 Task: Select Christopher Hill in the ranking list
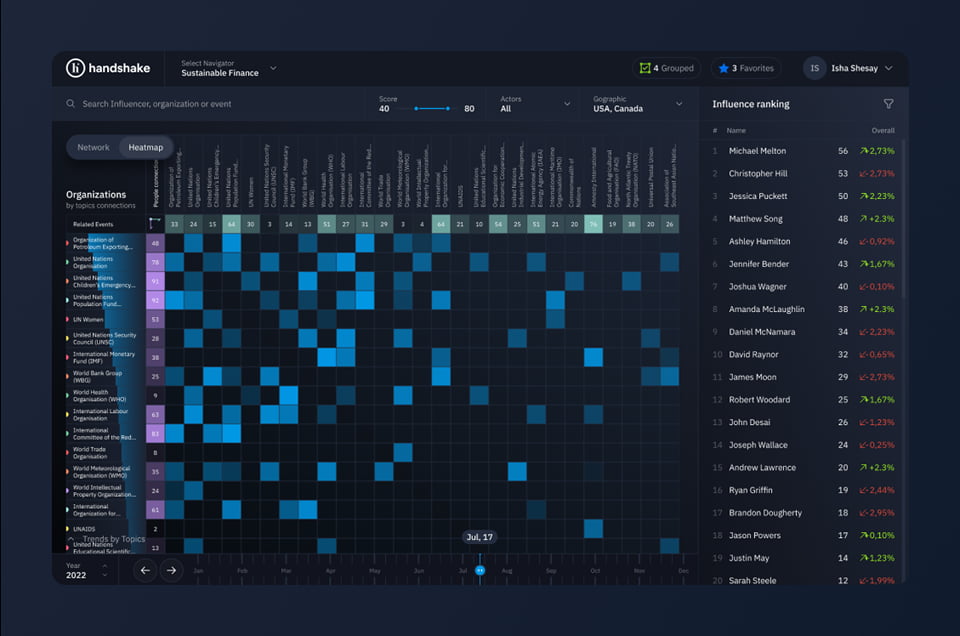click(803, 173)
